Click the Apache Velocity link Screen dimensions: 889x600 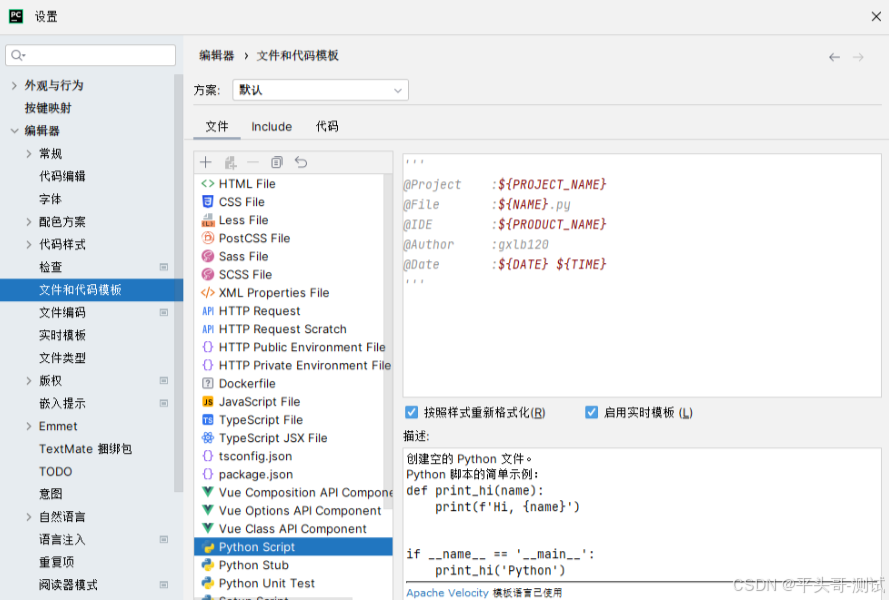point(447,593)
